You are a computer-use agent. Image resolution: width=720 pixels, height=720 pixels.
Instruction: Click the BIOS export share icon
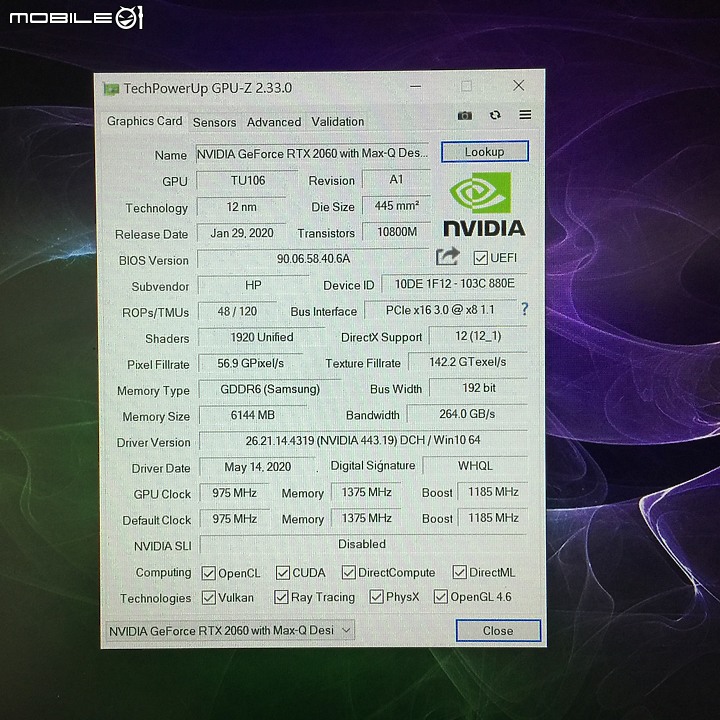click(x=448, y=256)
